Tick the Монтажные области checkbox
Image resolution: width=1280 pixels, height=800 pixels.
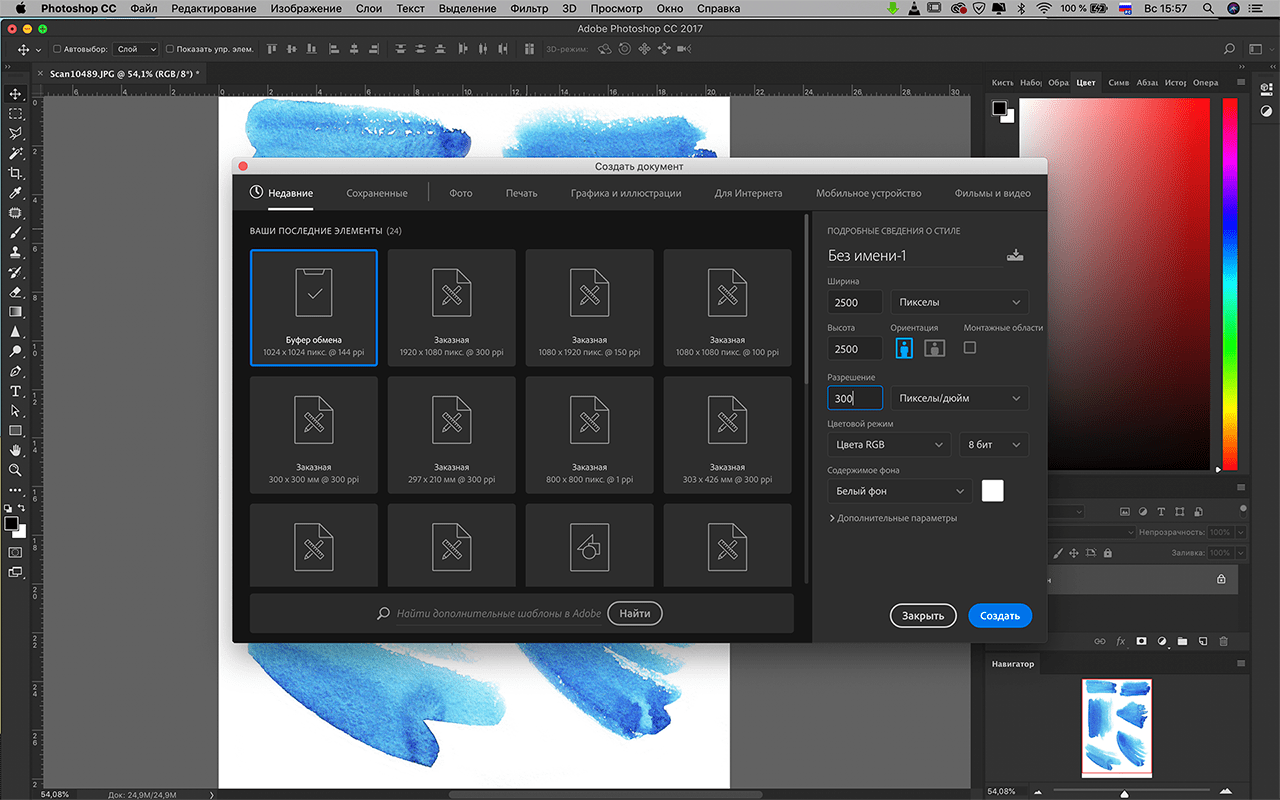coord(969,348)
